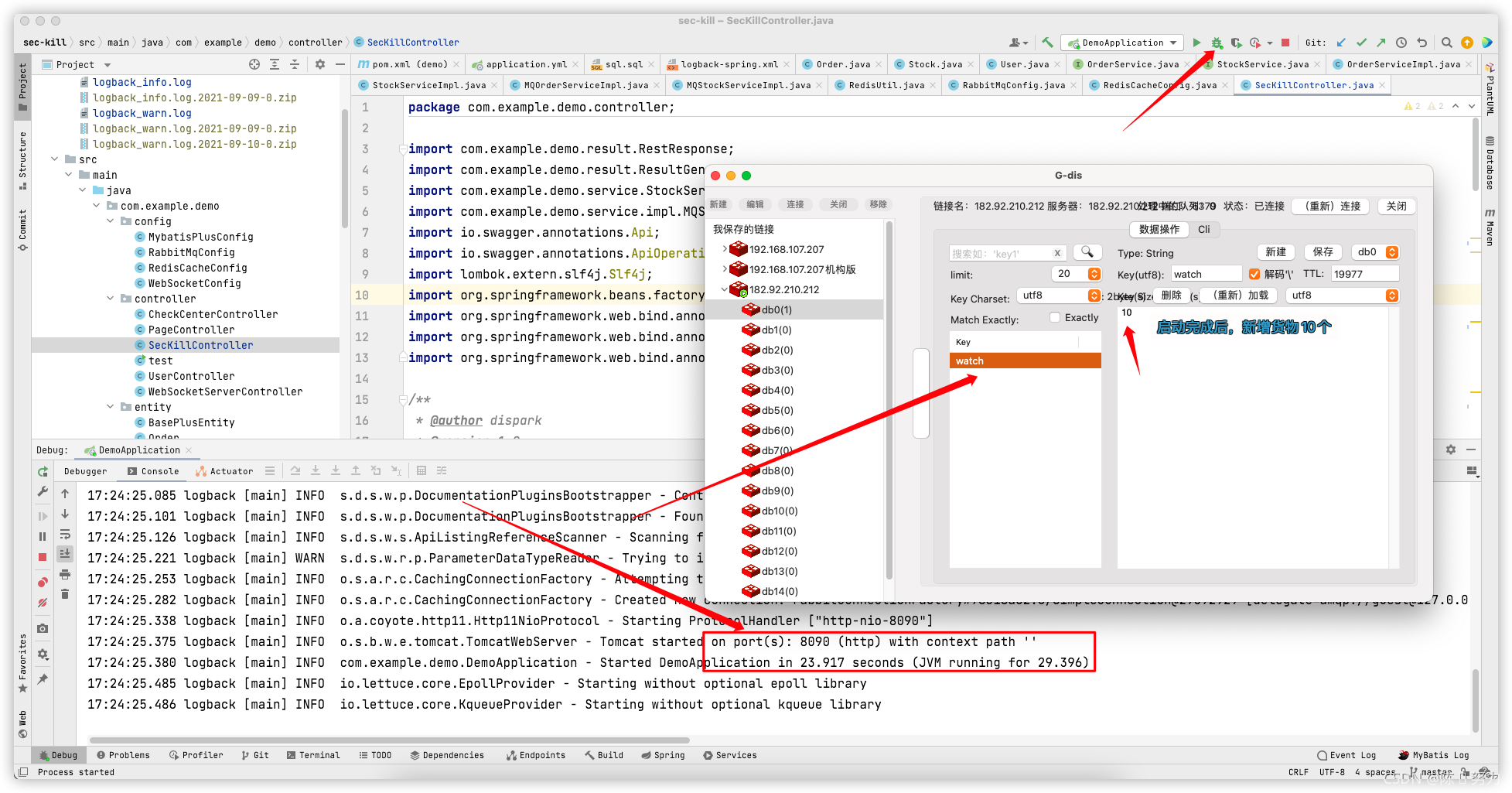Click the G-dis key search magnifier button
This screenshot has width=1512, height=793.
pyautogui.click(x=1087, y=252)
